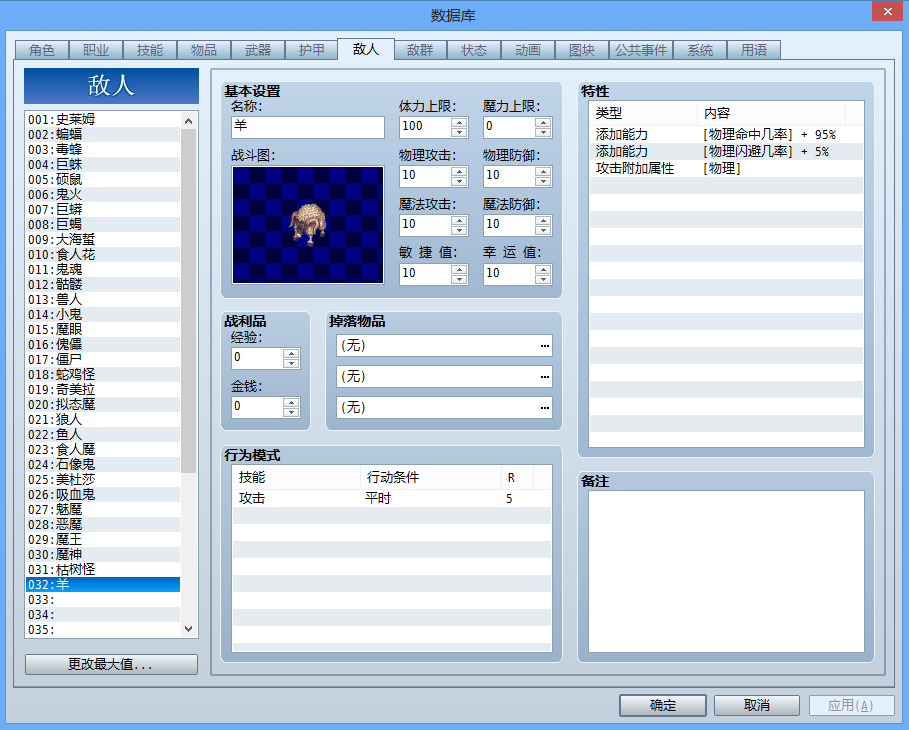Select 攻击 row in 行为模式 list
This screenshot has width=909, height=730.
tap(391, 499)
